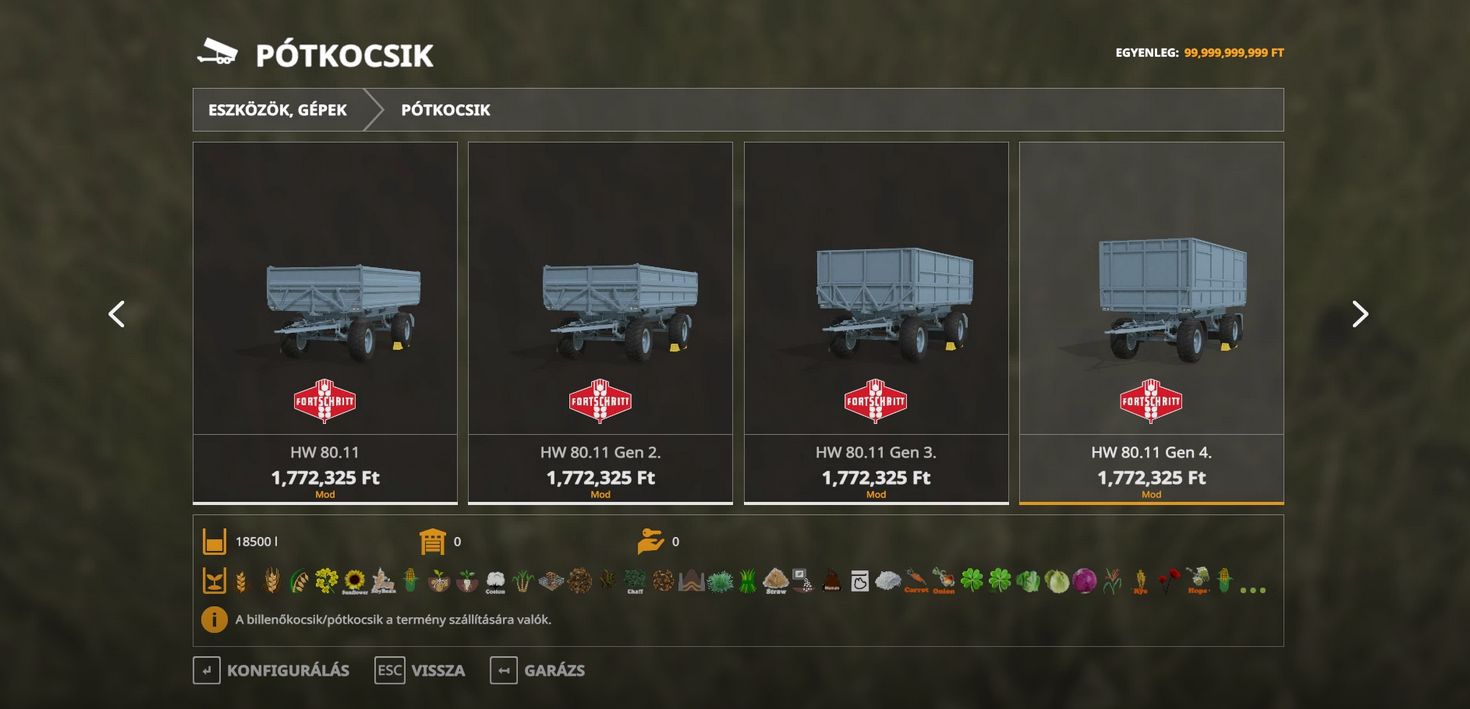The image size is (1470, 709).
Task: Click the carrot fill type icon
Action: [x=916, y=581]
